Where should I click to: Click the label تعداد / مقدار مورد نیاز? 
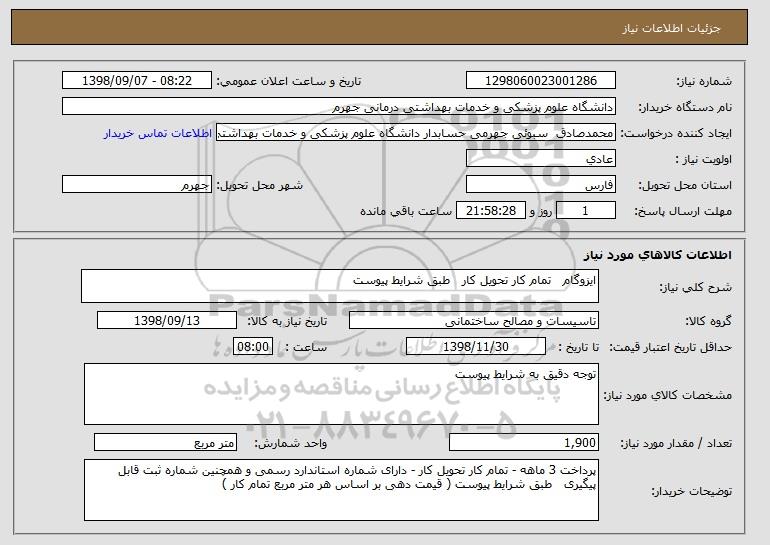[x=676, y=443]
